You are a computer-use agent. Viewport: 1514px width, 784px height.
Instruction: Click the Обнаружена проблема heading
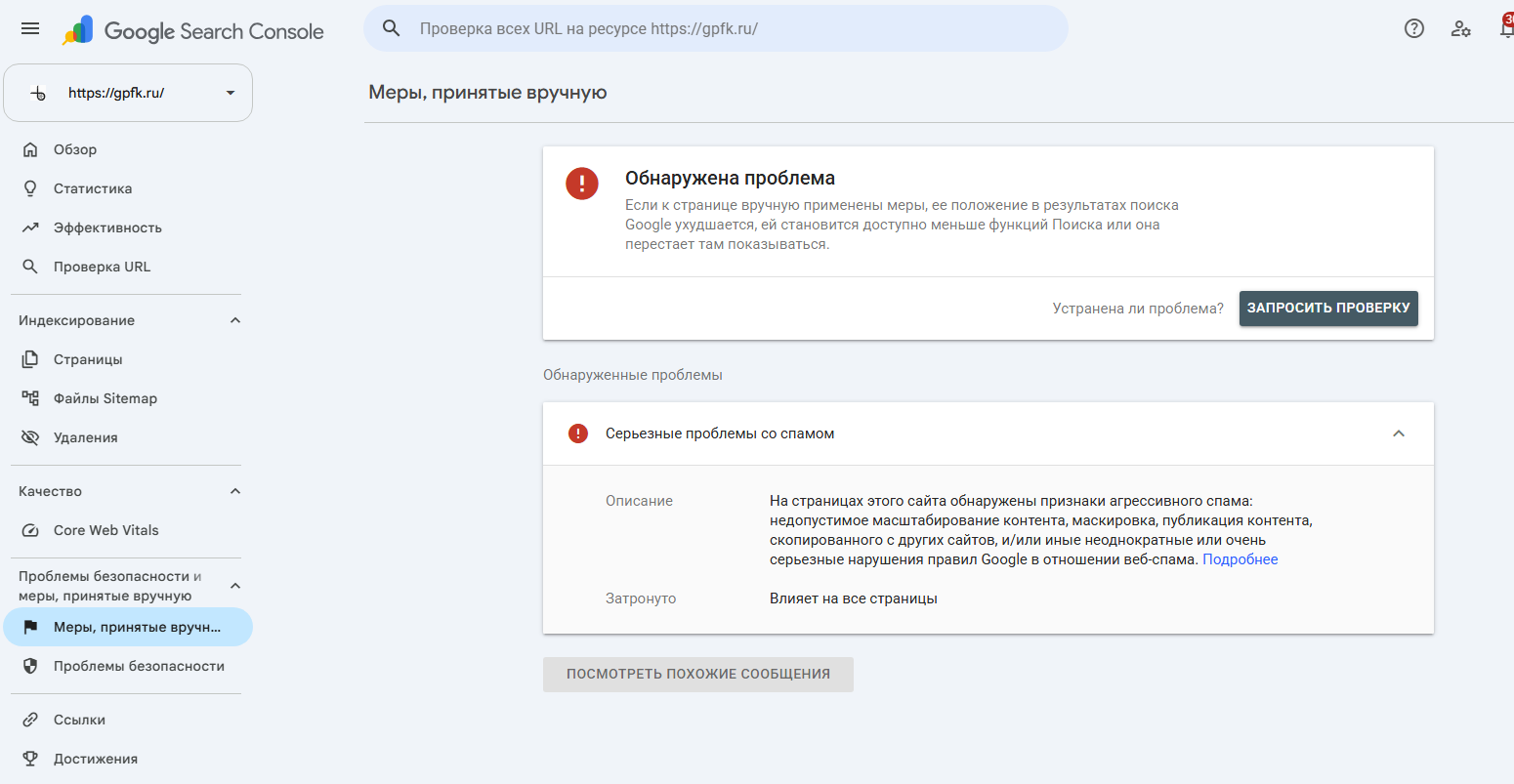click(x=731, y=179)
